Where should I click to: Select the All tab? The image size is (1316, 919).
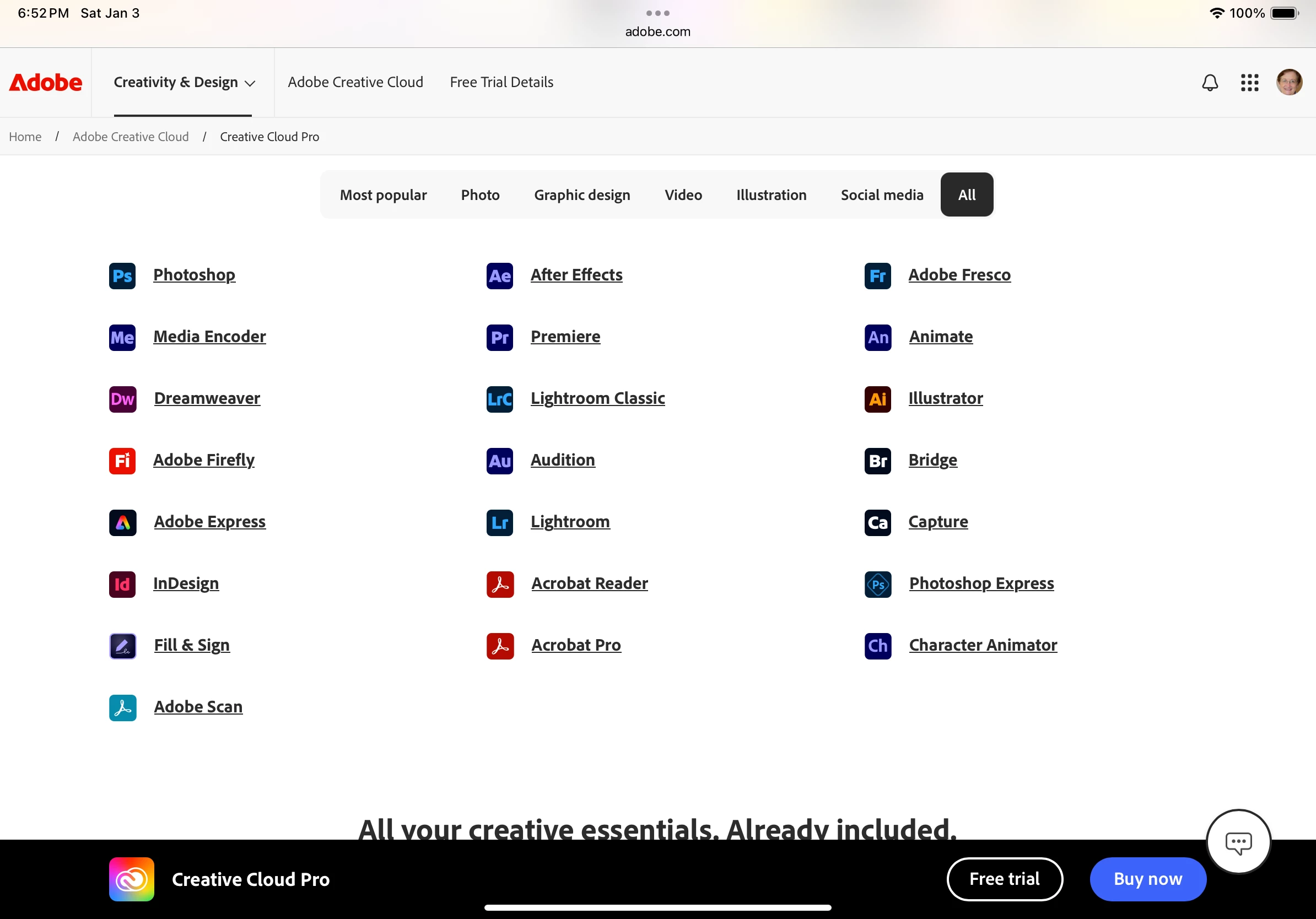click(967, 195)
